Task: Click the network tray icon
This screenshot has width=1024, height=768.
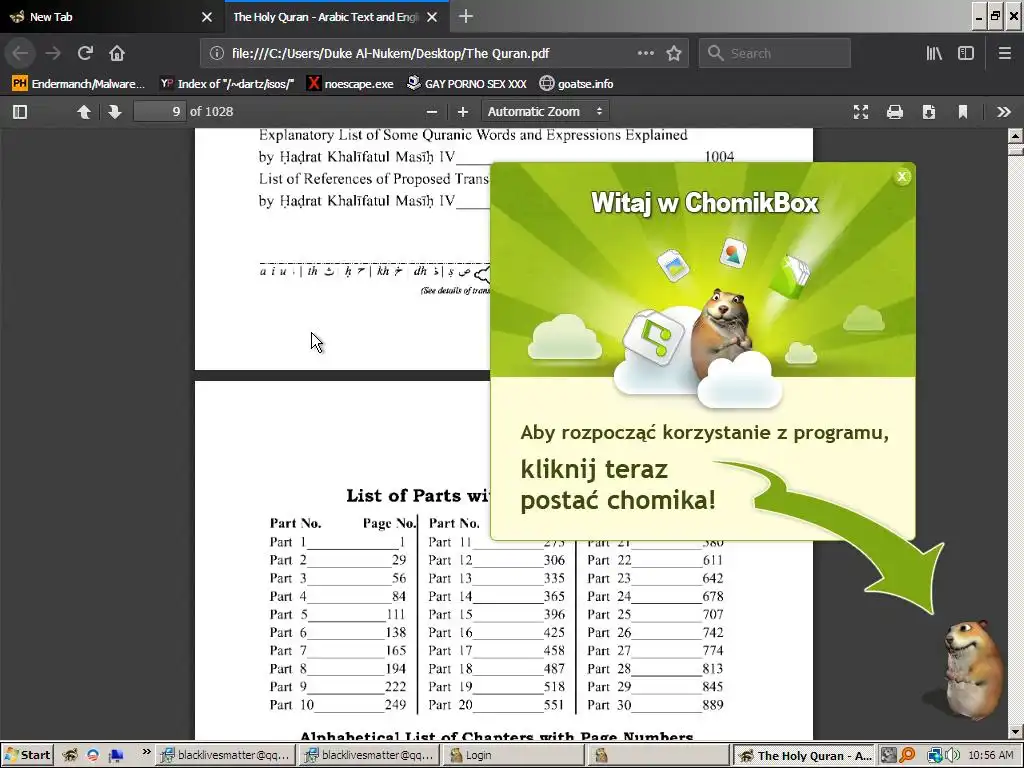Action: 935,755
